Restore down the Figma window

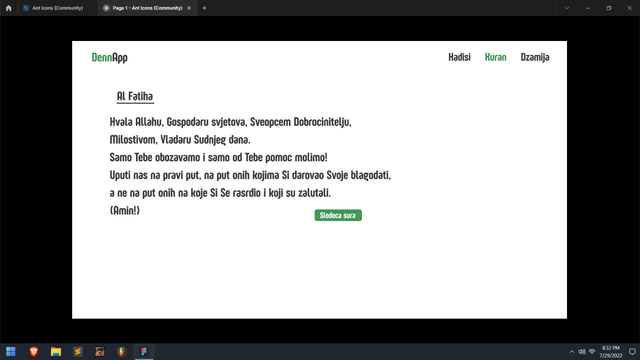point(609,8)
